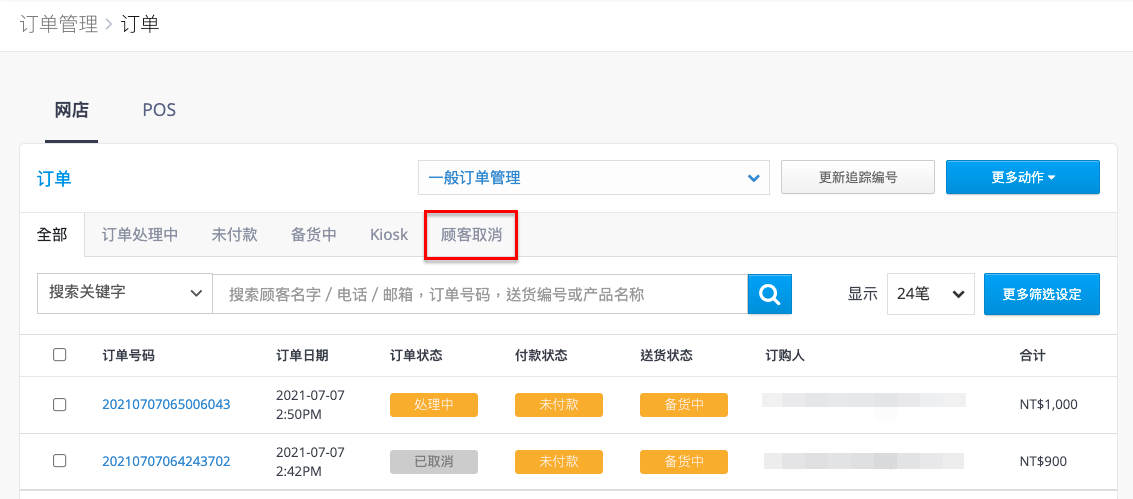The height and width of the screenshot is (499, 1133).
Task: Click the 2021-07-07 2:50PM order date
Action: [311, 405]
